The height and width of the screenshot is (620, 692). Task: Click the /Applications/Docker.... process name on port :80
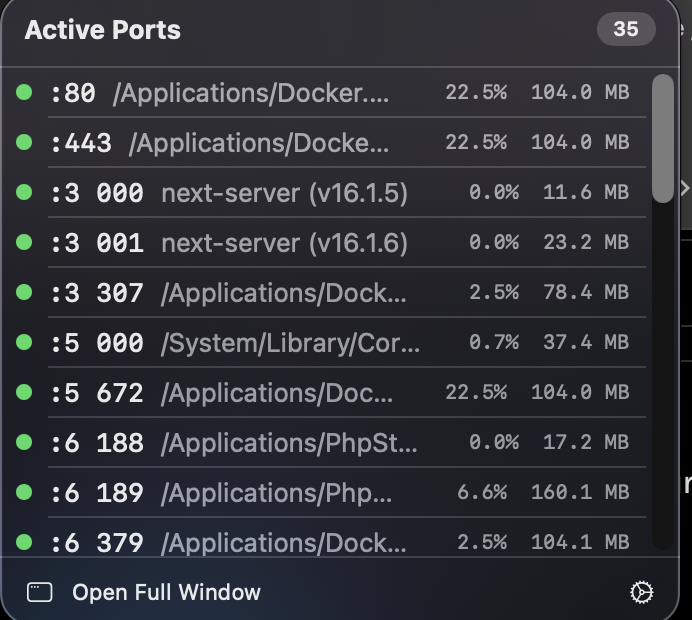251,93
